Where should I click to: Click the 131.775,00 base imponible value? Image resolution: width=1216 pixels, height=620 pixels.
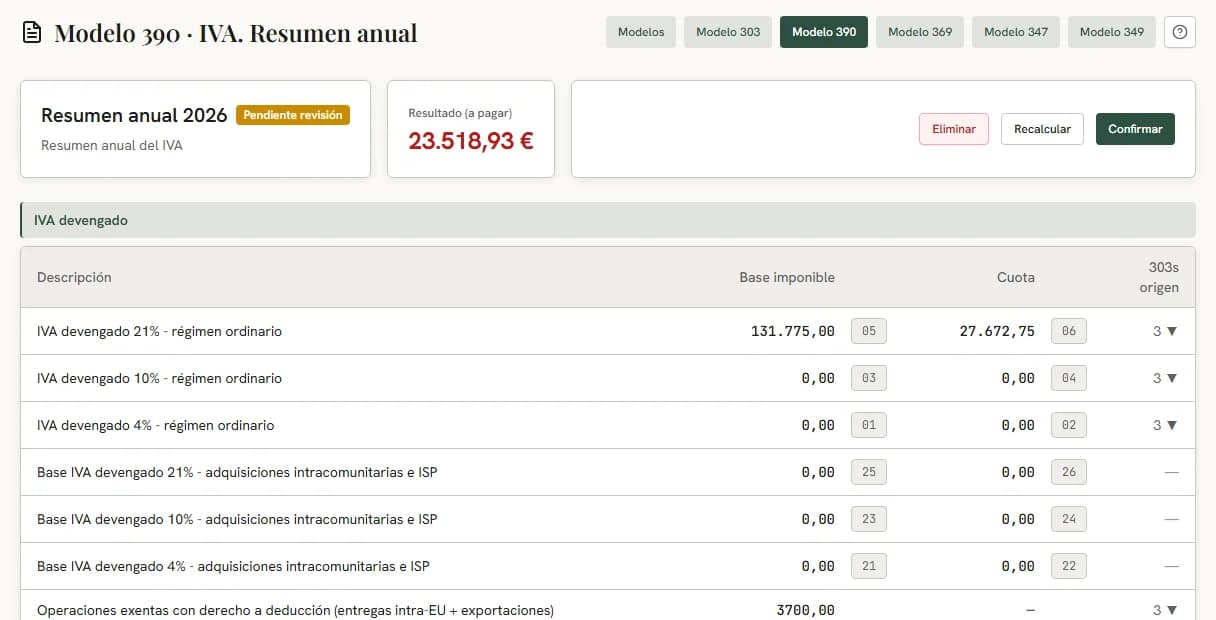tap(793, 331)
